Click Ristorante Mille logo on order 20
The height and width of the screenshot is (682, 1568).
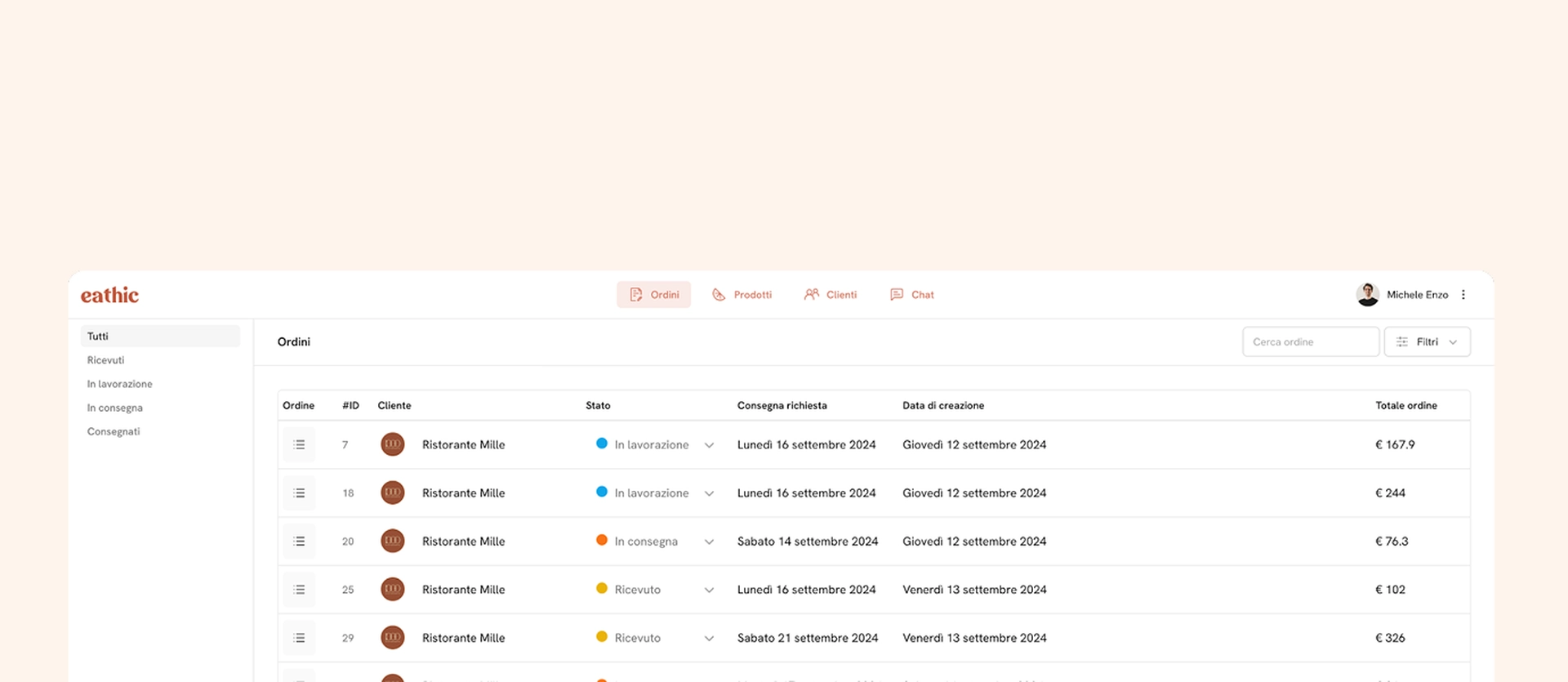point(393,542)
